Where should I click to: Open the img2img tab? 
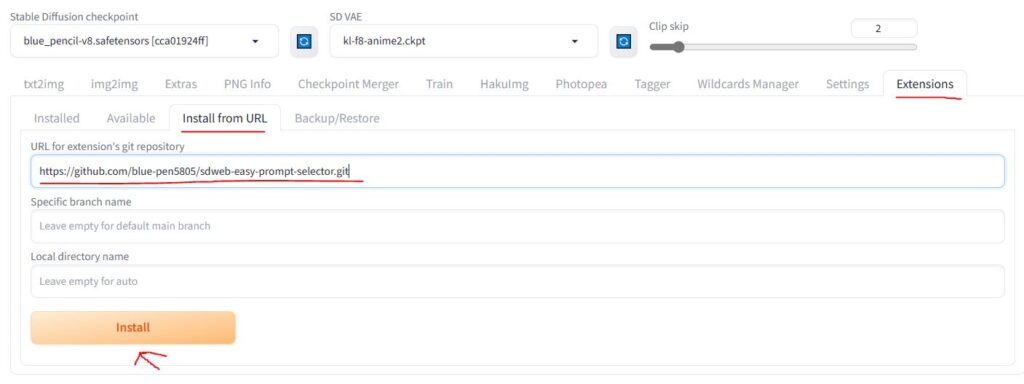(114, 84)
